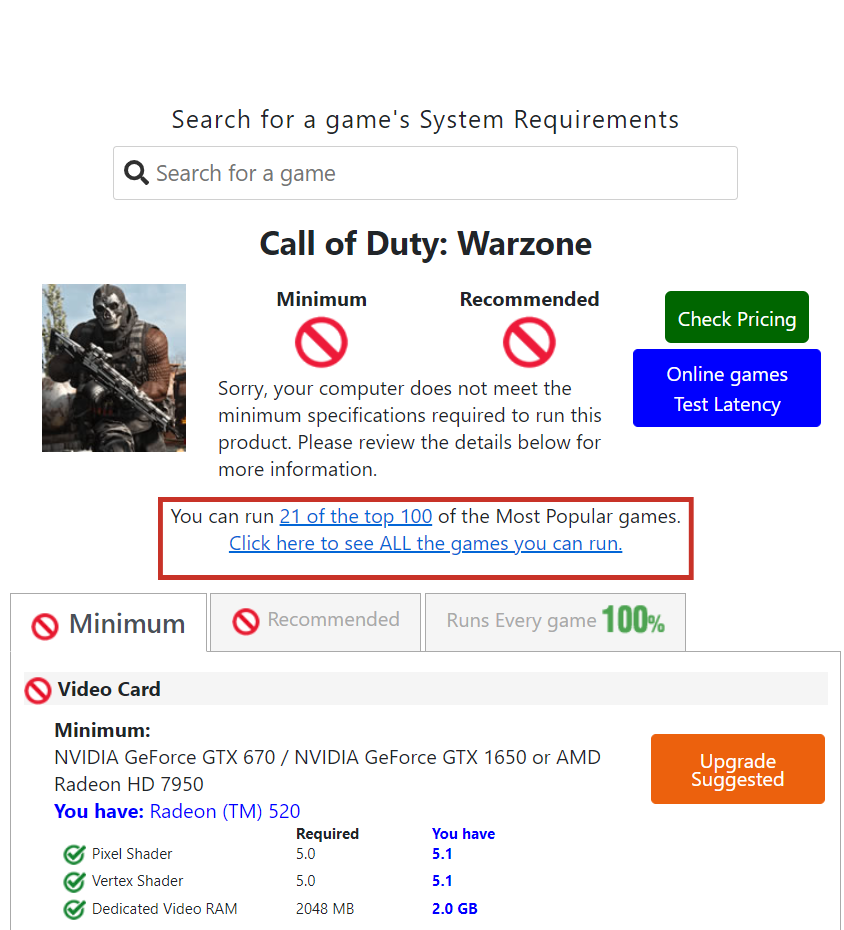The image size is (844, 930).
Task: Click the Video Card section header
Action: click(426, 689)
